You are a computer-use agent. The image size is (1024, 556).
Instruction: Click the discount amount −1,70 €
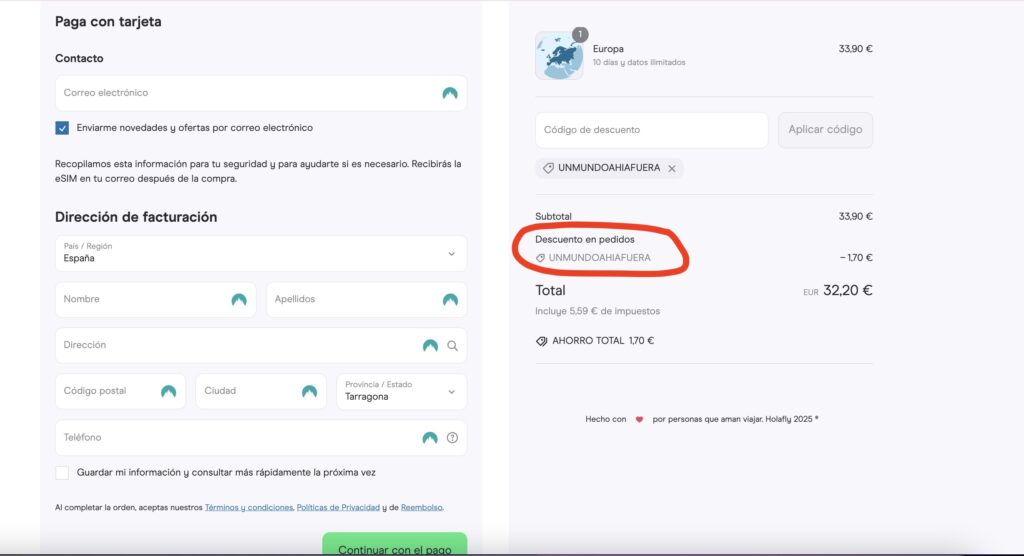click(856, 258)
